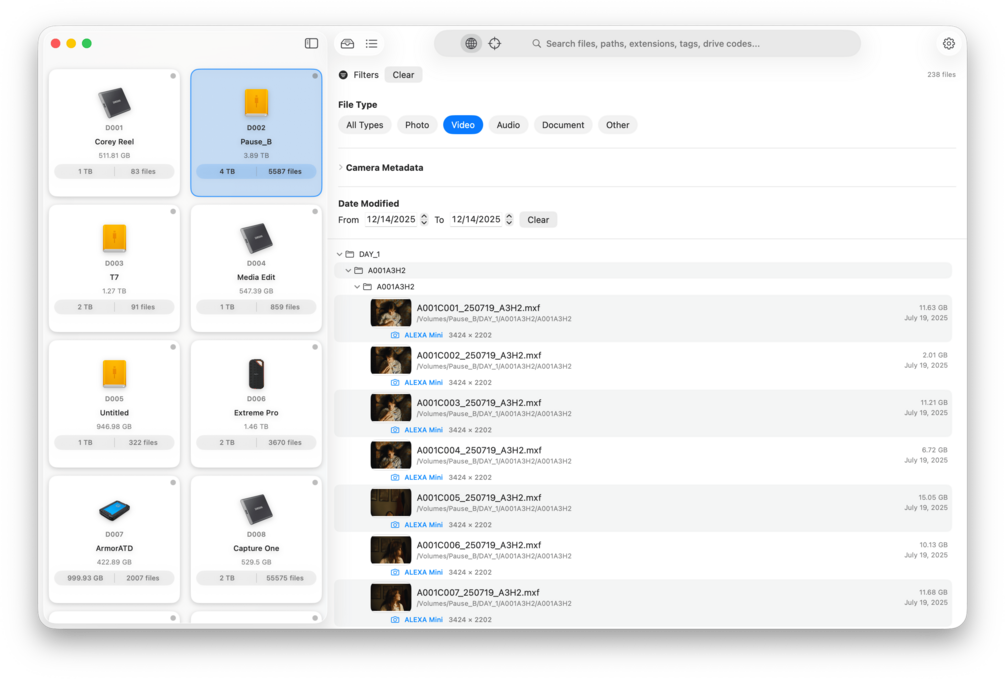Click the status dot on ArmorATD card
Viewport: 1005px width, 679px height.
[173, 482]
